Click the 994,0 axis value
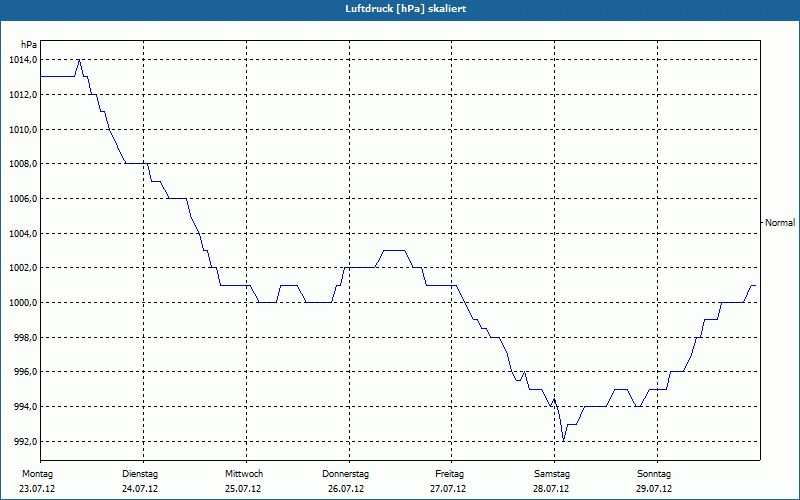 (26, 407)
